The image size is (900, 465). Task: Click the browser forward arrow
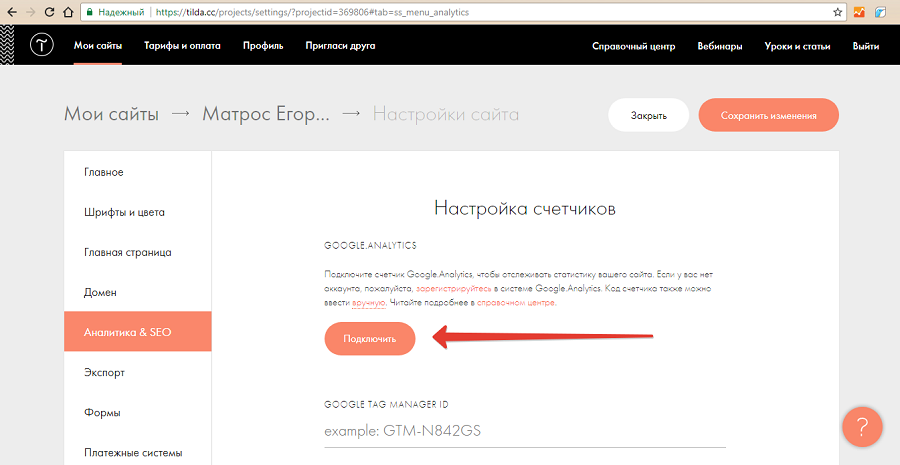pos(30,11)
